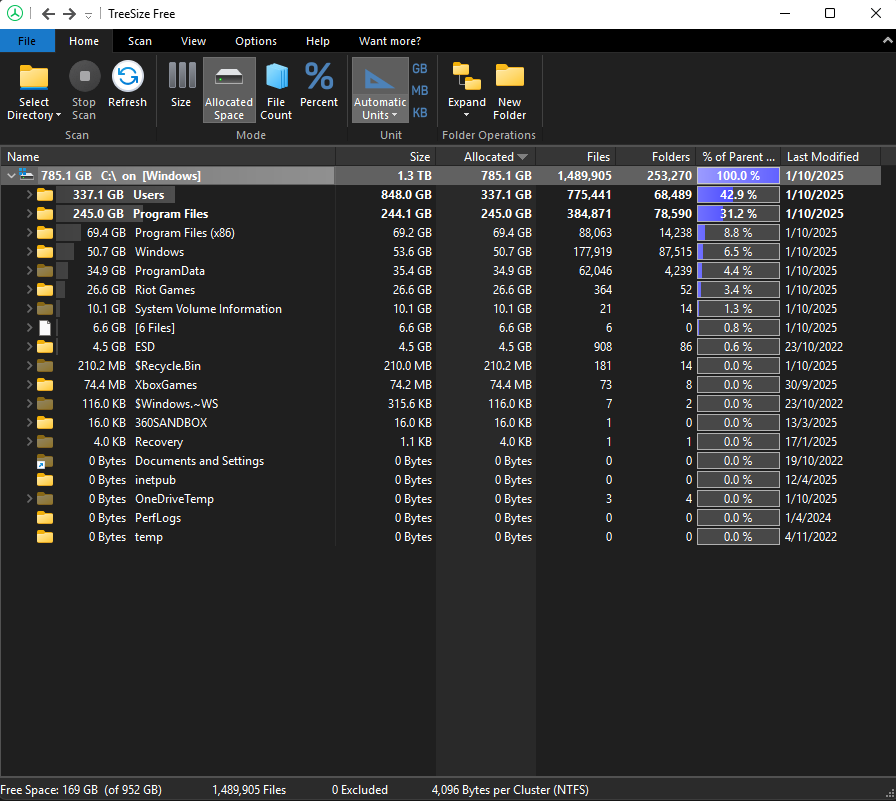The width and height of the screenshot is (896, 801).
Task: Activate Allocated Space mode
Action: coord(229,90)
